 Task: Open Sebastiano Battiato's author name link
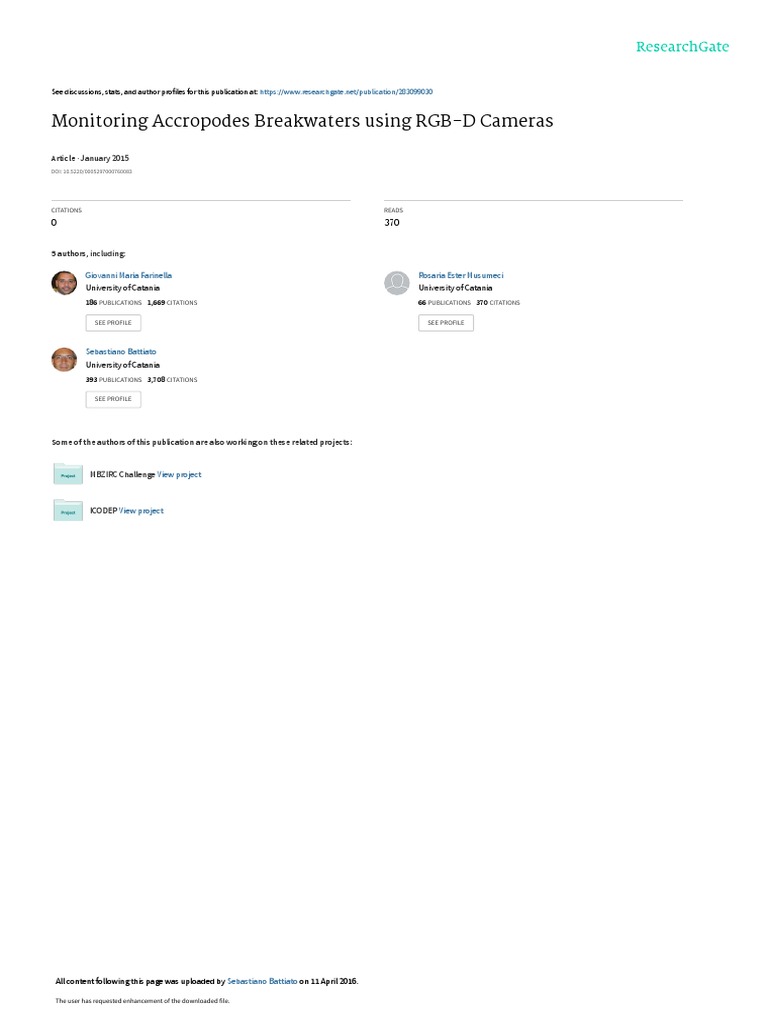point(121,351)
